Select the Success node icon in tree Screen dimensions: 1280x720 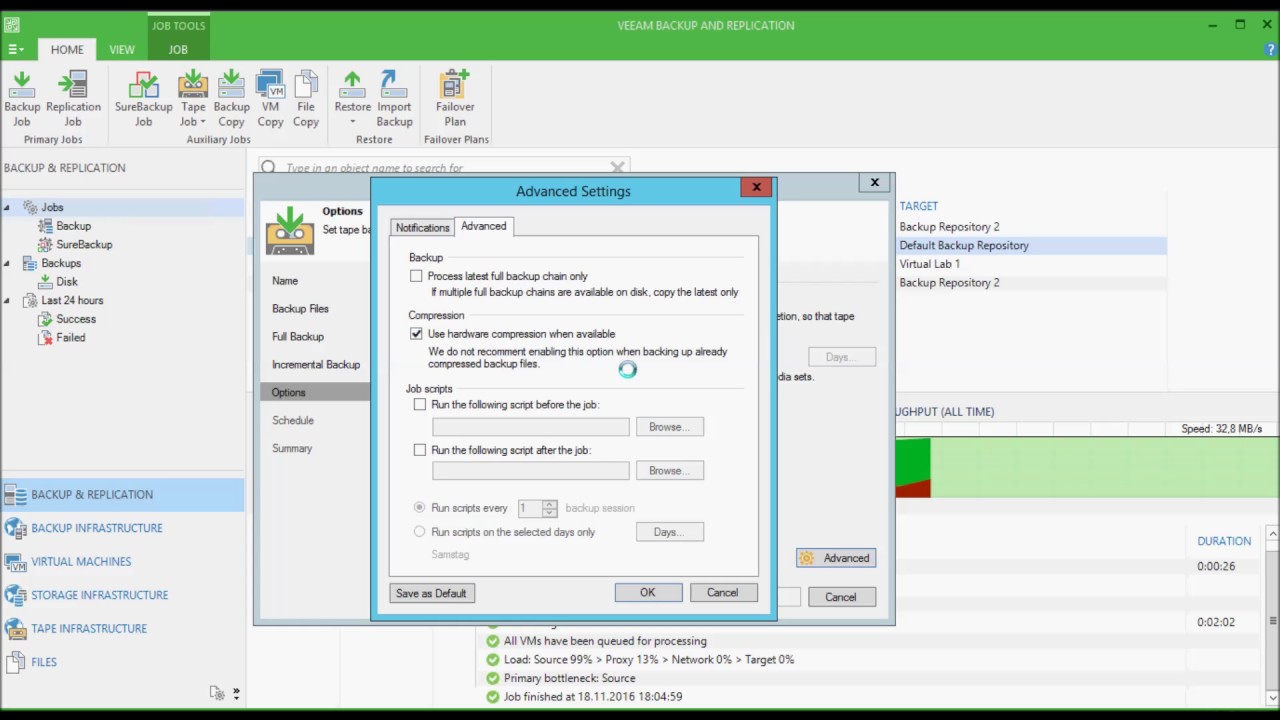[x=45, y=319]
